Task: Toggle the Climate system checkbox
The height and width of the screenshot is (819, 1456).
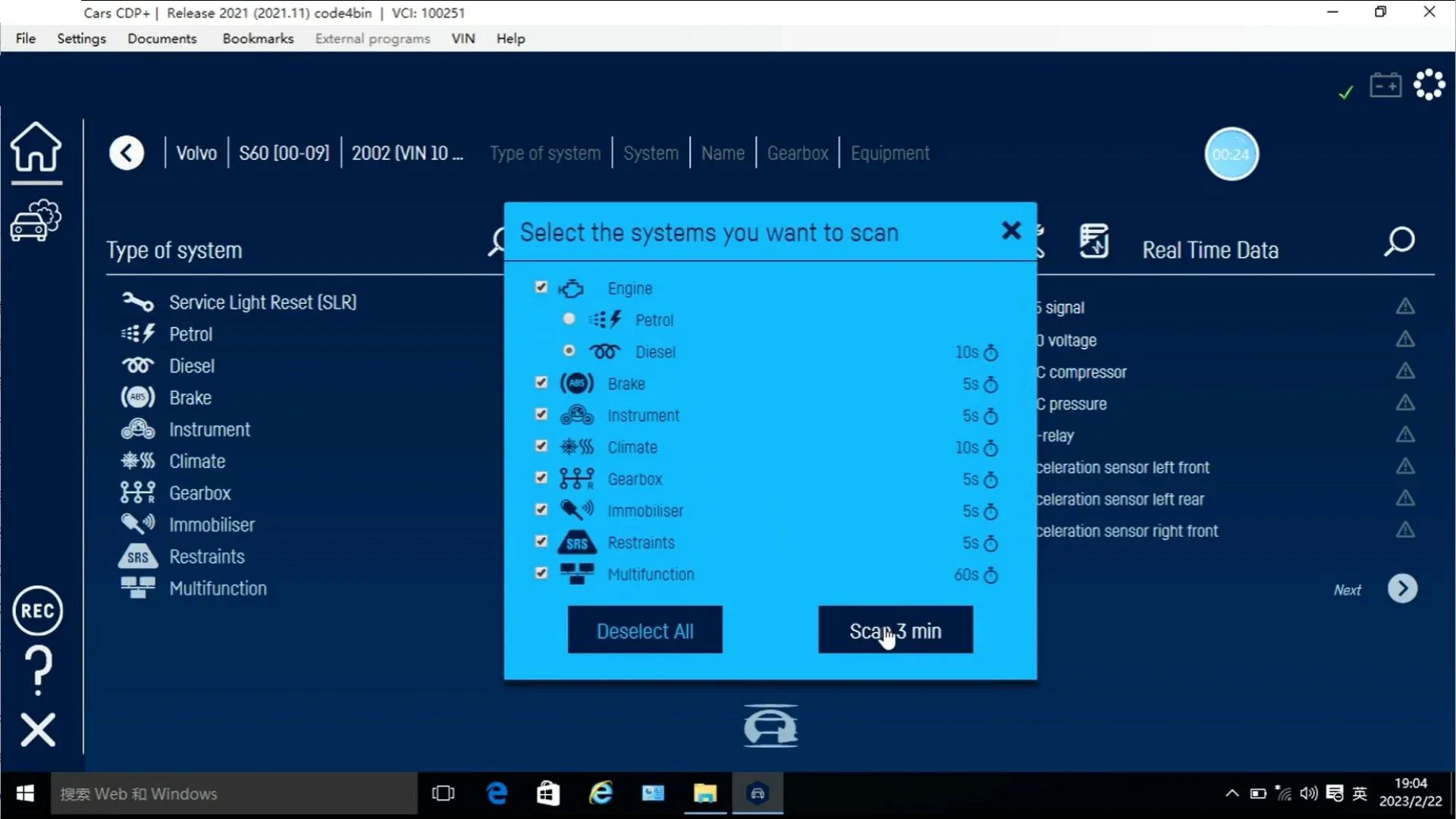Action: [542, 447]
